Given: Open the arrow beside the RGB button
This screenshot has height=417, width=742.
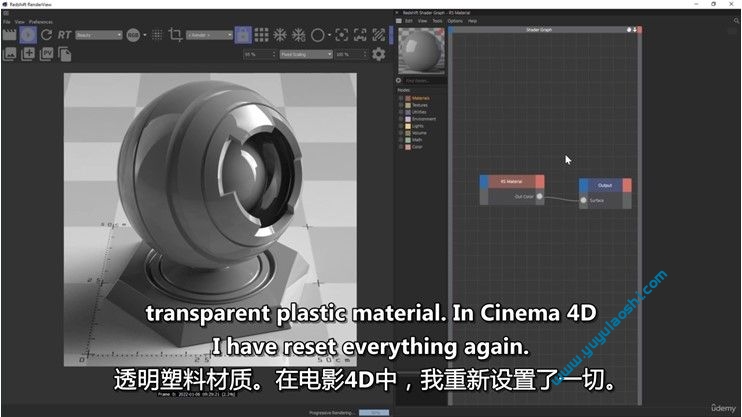Looking at the screenshot, I should (x=145, y=35).
